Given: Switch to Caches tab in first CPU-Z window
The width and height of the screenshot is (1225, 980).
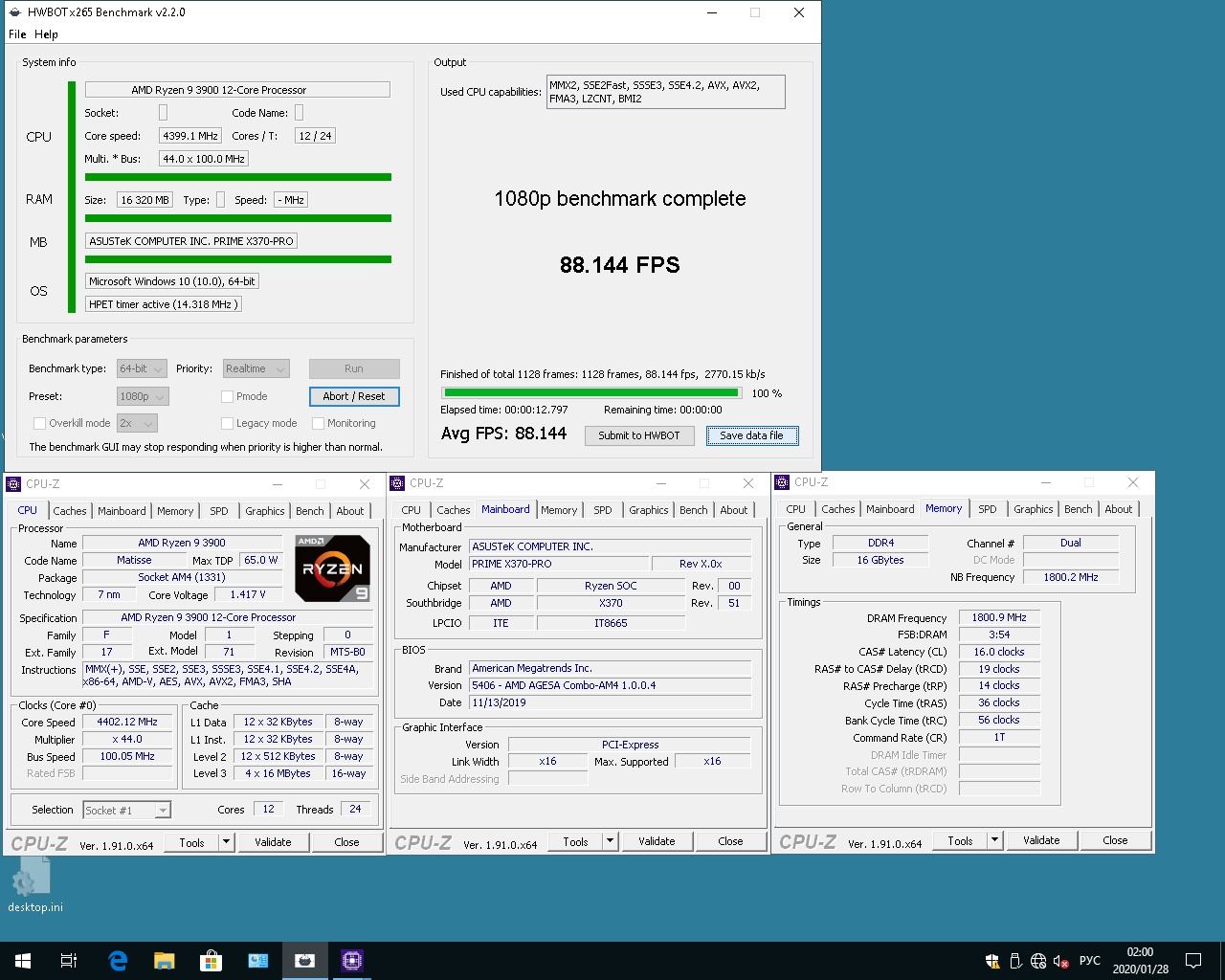Looking at the screenshot, I should [x=70, y=511].
